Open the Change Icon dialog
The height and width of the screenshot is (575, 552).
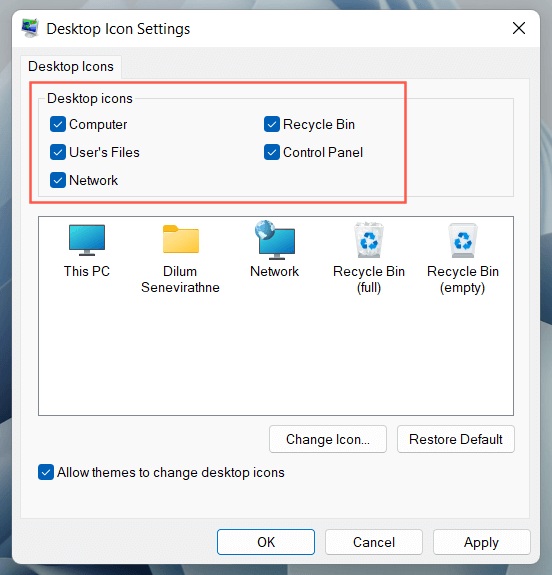click(328, 439)
